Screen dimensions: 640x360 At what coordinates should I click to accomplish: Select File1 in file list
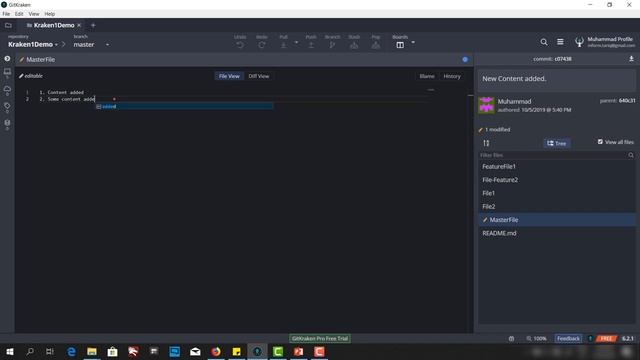point(557,193)
